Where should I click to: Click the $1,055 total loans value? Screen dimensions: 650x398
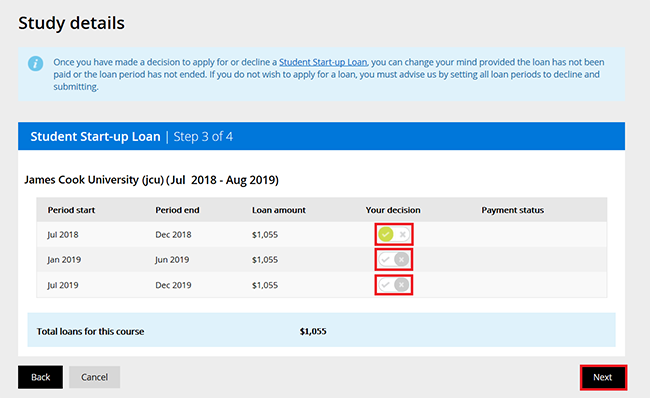tap(313, 331)
